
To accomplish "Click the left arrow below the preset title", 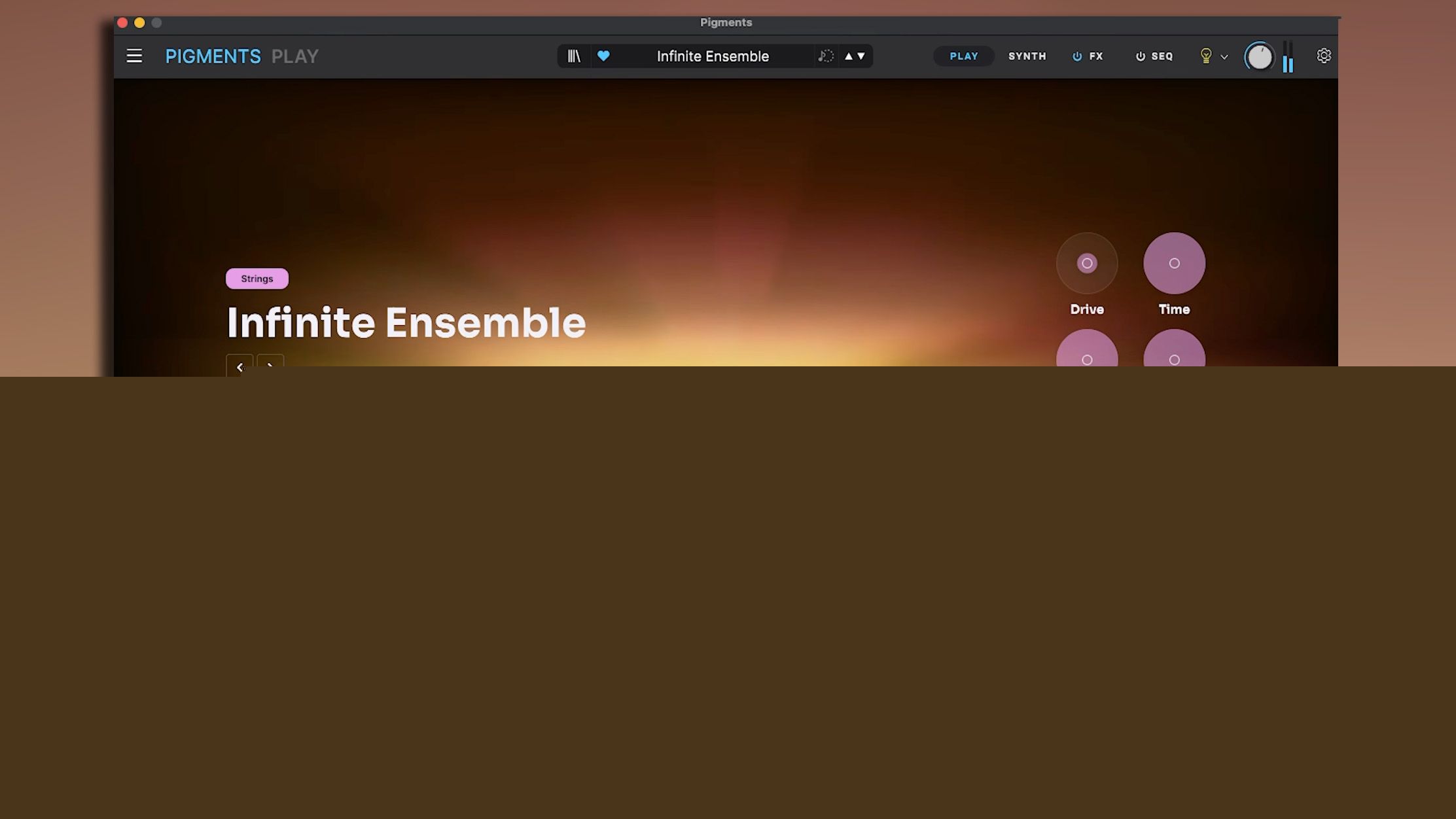I will (x=240, y=365).
